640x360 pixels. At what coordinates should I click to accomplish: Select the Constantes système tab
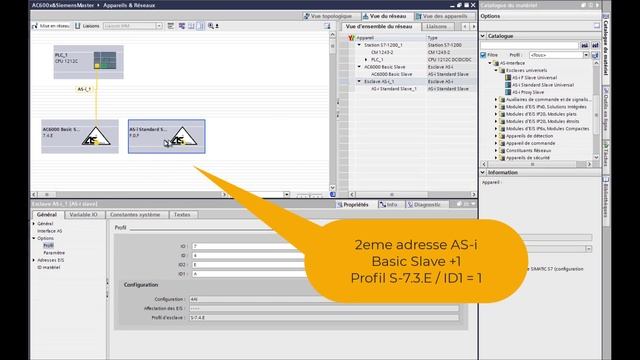[135, 214]
